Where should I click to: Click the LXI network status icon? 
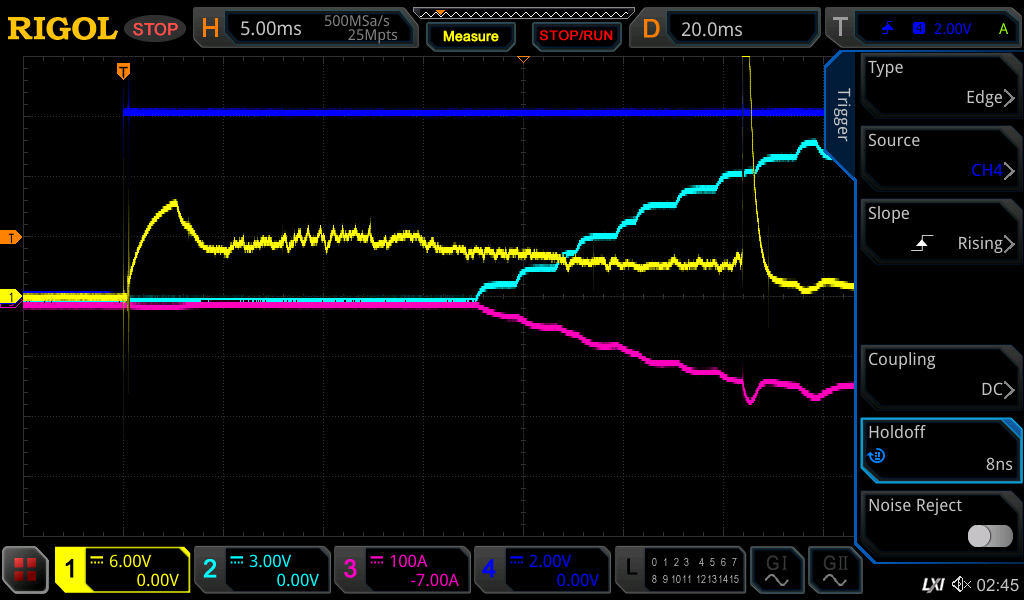click(x=932, y=584)
